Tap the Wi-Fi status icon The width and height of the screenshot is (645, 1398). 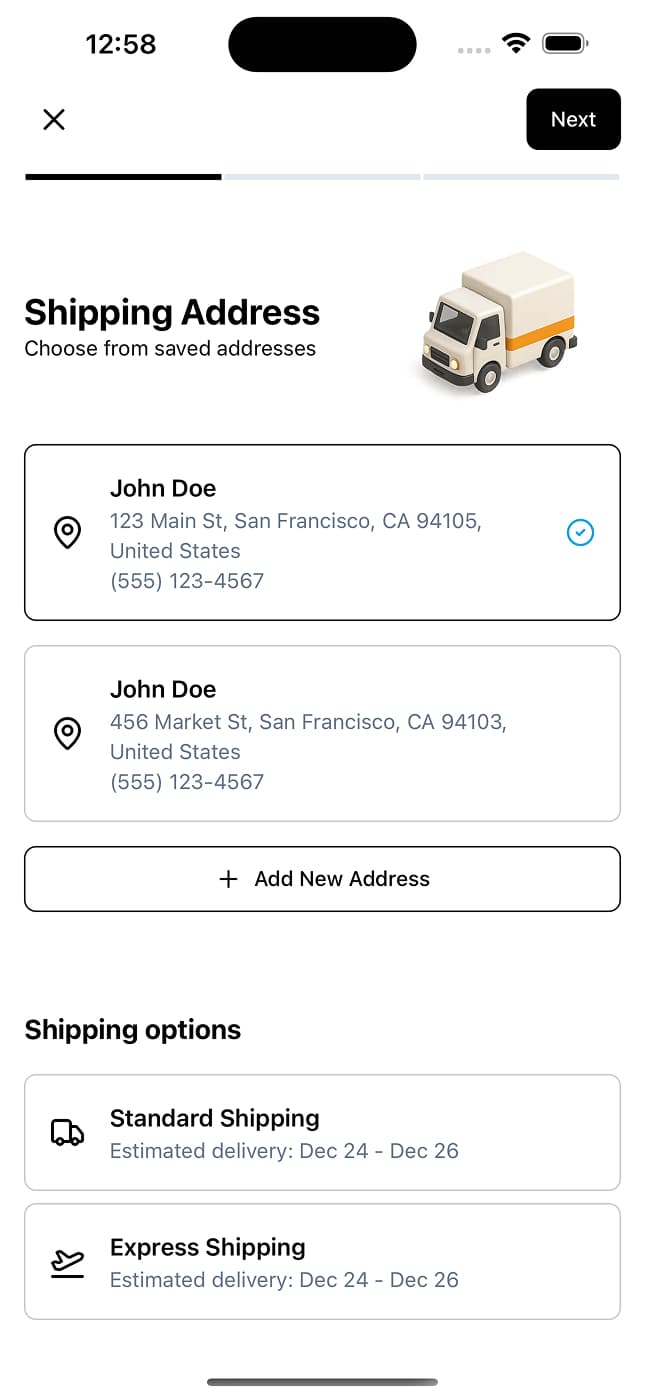516,44
